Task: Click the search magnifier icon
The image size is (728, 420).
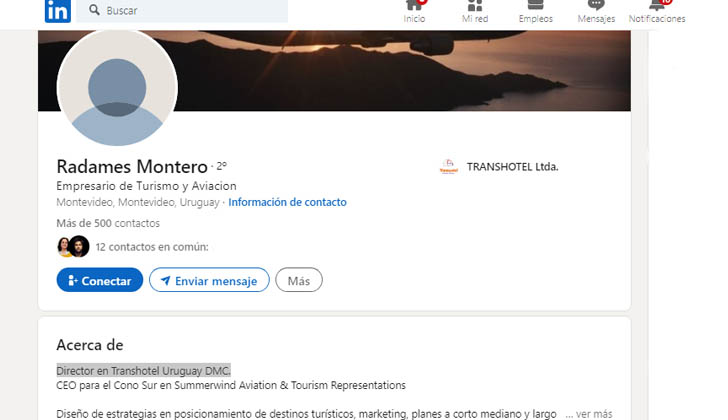Action: pyautogui.click(x=94, y=10)
